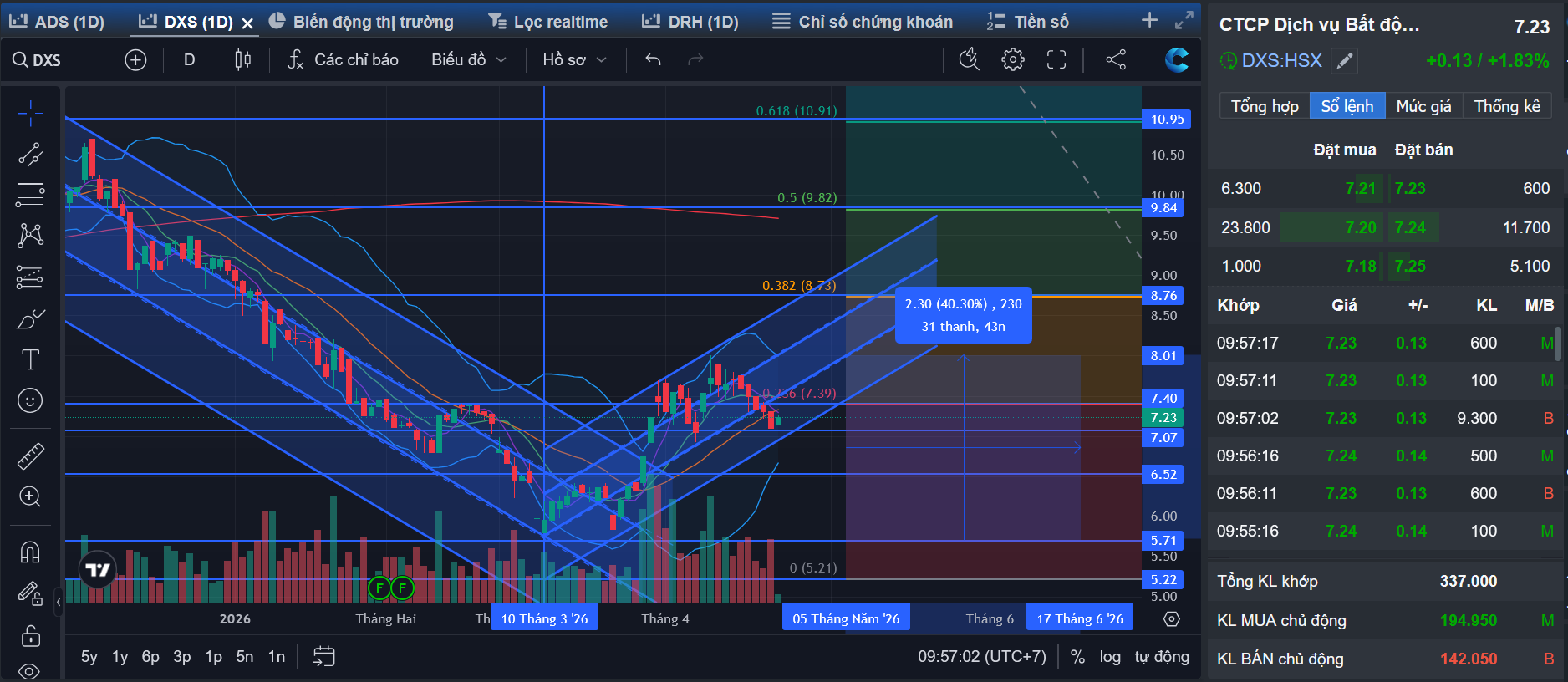Set range to 1y
The width and height of the screenshot is (1568, 682).
[x=120, y=657]
